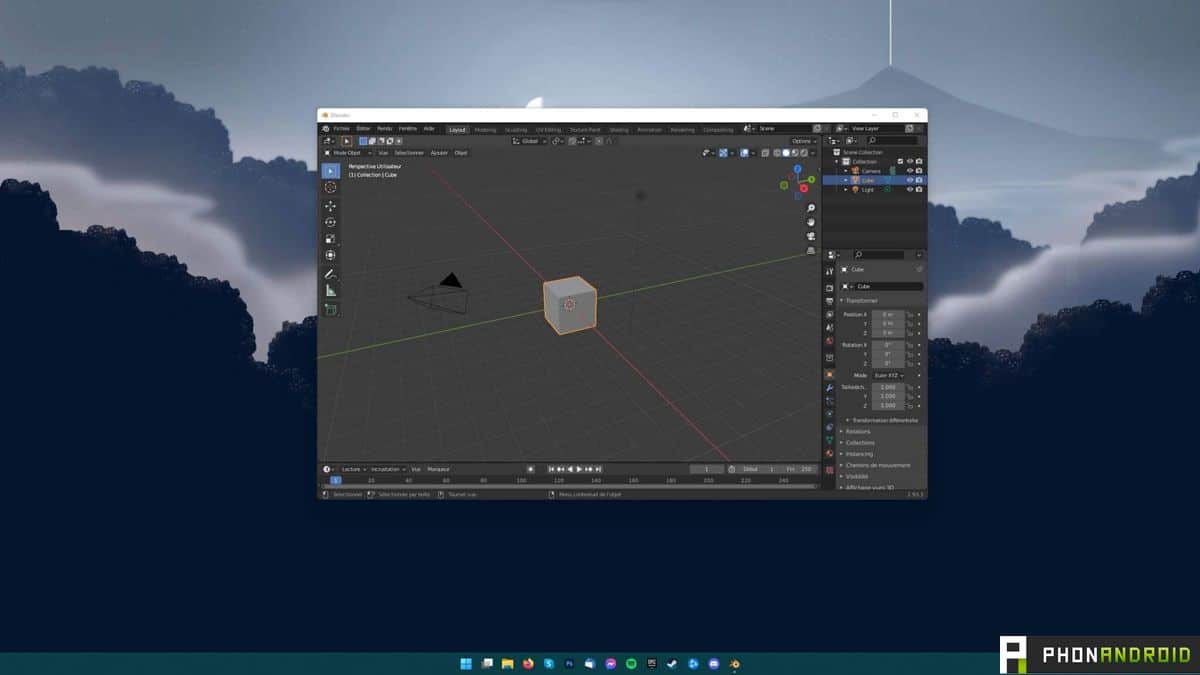Jump to the first frame
Image resolution: width=1200 pixels, height=675 pixels.
pos(551,469)
